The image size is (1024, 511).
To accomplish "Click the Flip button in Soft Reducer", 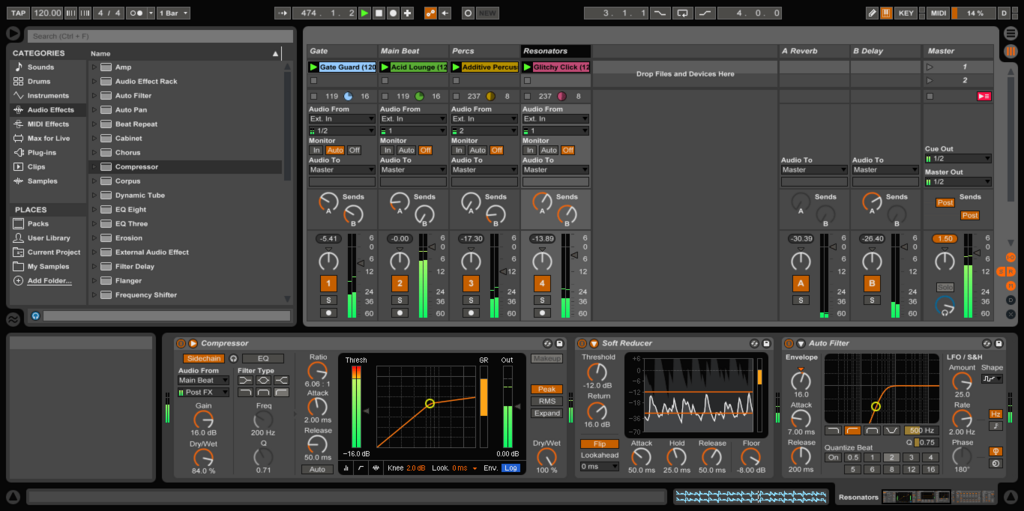I will [599, 444].
